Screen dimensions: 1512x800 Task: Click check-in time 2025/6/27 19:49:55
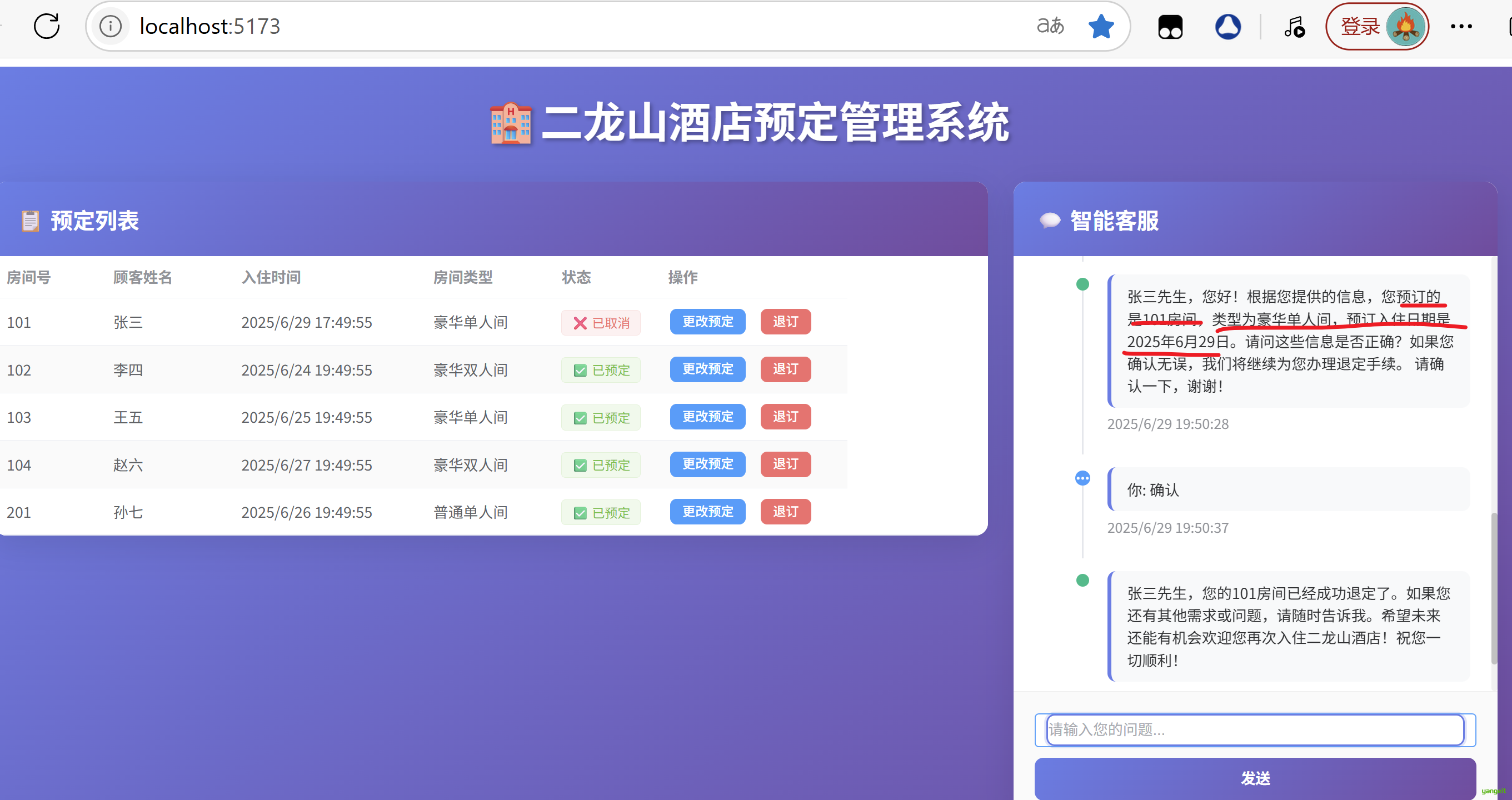pyautogui.click(x=306, y=465)
